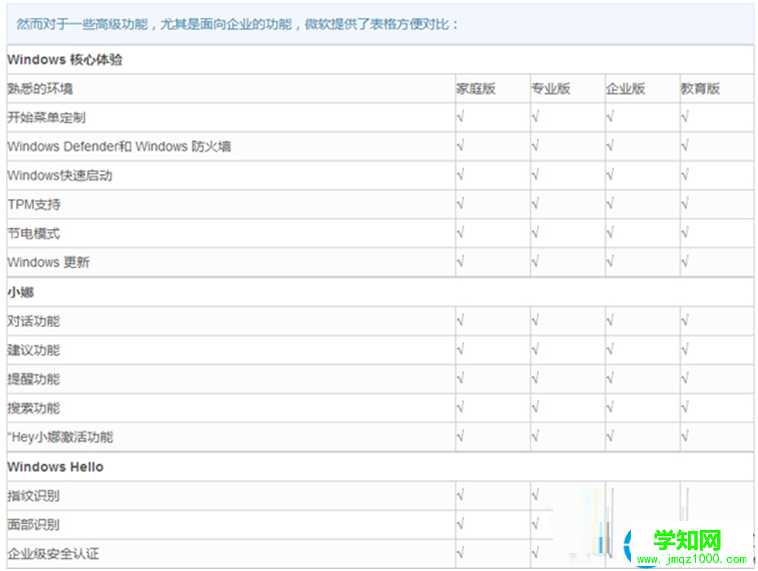The height and width of the screenshot is (571, 758).
Task: Click the 专业版 checkmark for TPM支持
Action: (x=535, y=204)
